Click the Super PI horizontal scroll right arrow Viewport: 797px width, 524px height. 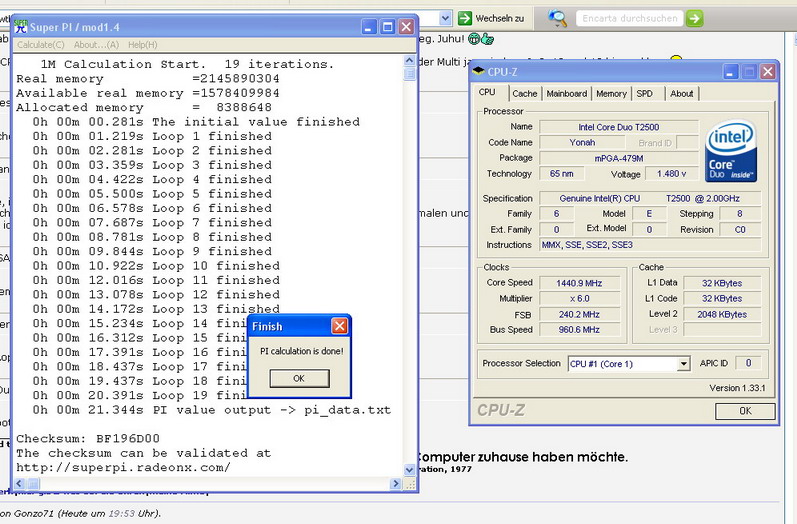pos(395,483)
